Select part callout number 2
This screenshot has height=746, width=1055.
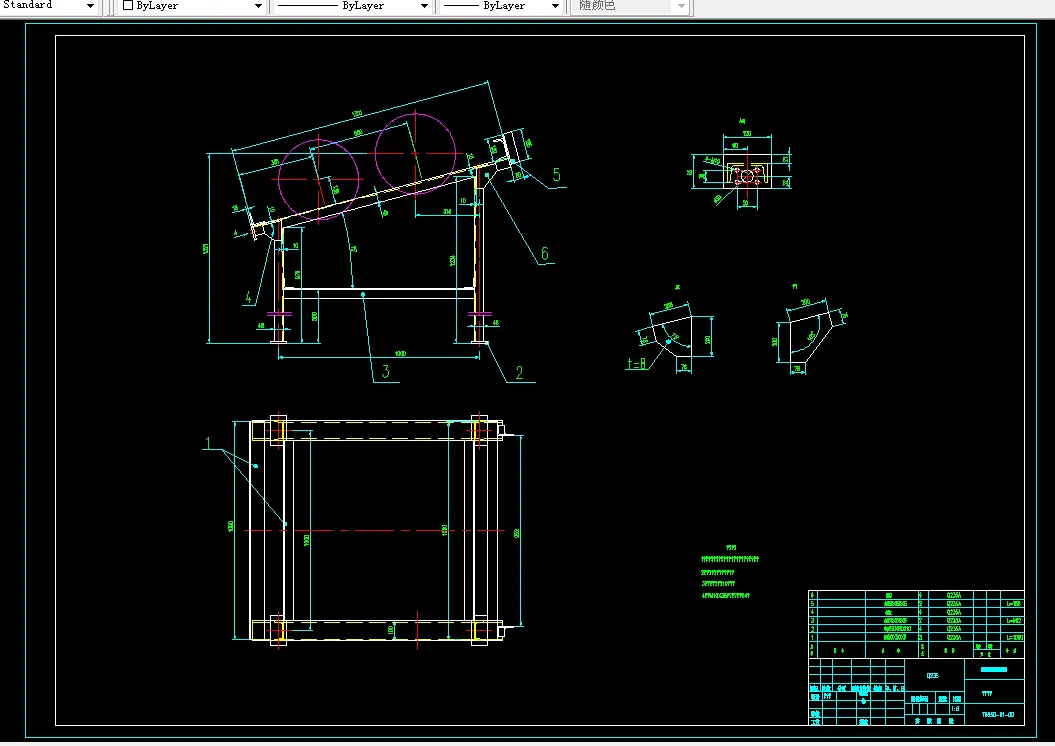[x=519, y=373]
